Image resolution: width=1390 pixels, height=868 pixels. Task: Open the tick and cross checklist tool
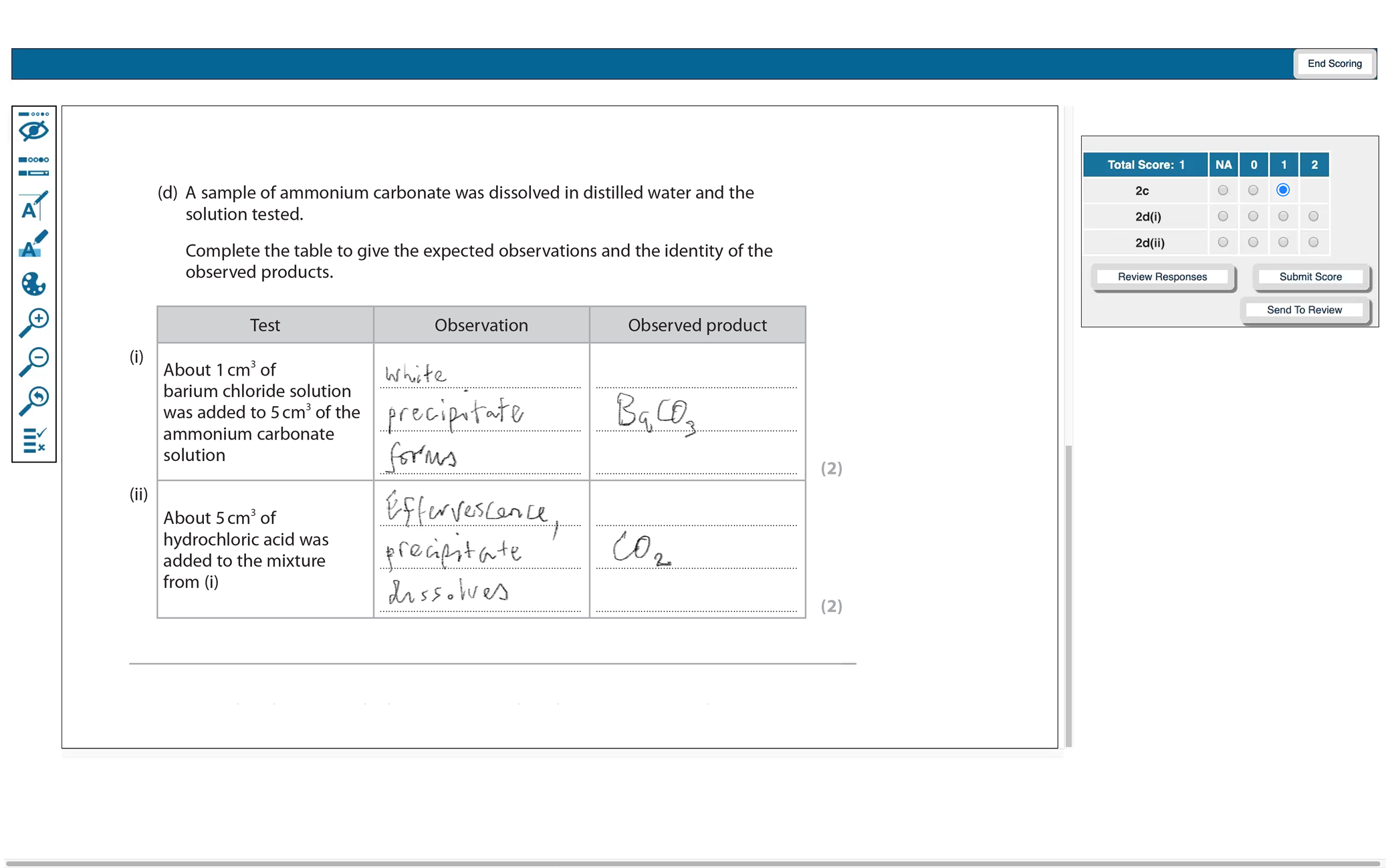pos(33,440)
